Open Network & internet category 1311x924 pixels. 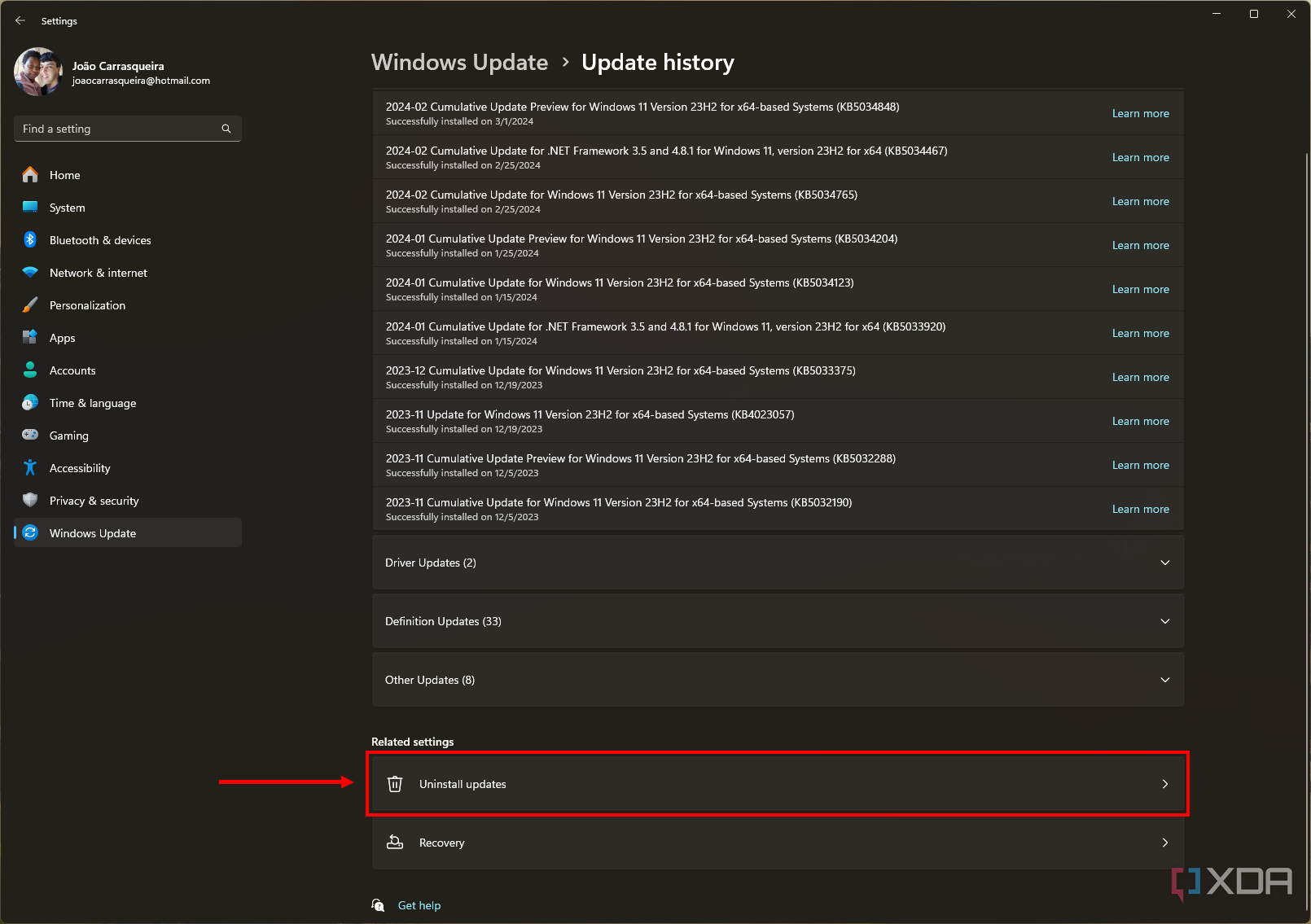point(128,273)
